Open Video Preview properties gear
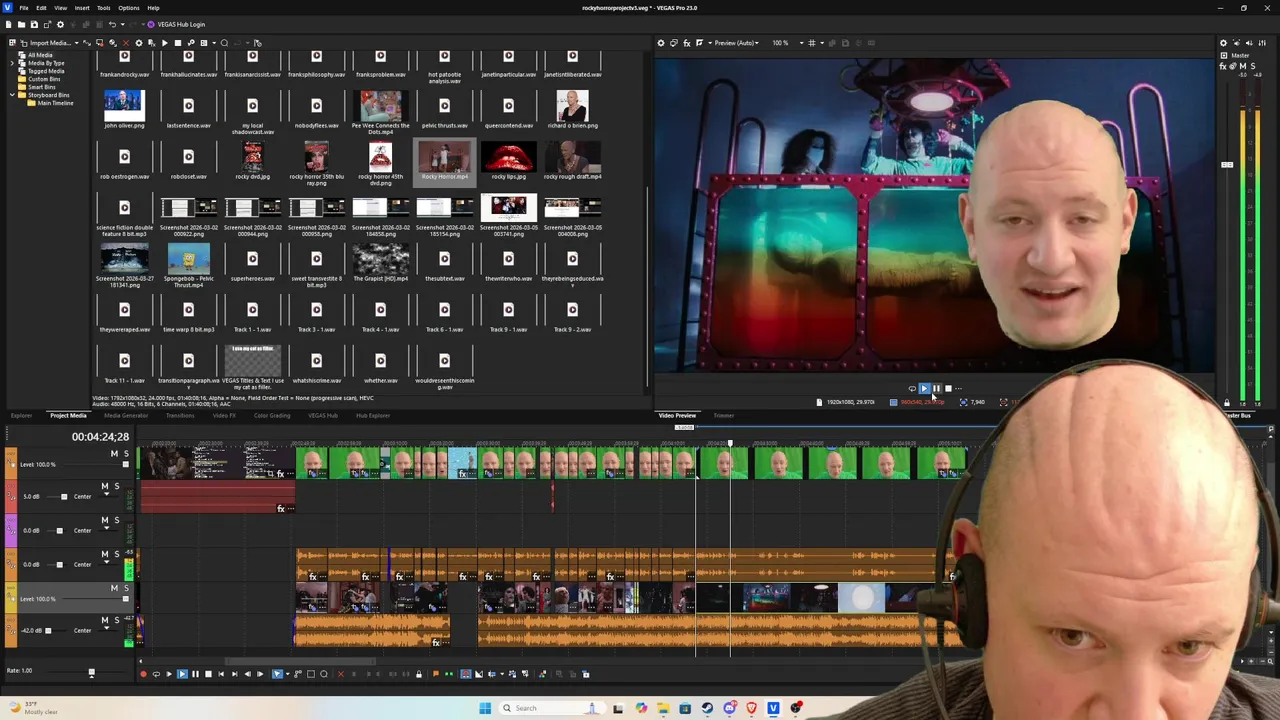 660,43
